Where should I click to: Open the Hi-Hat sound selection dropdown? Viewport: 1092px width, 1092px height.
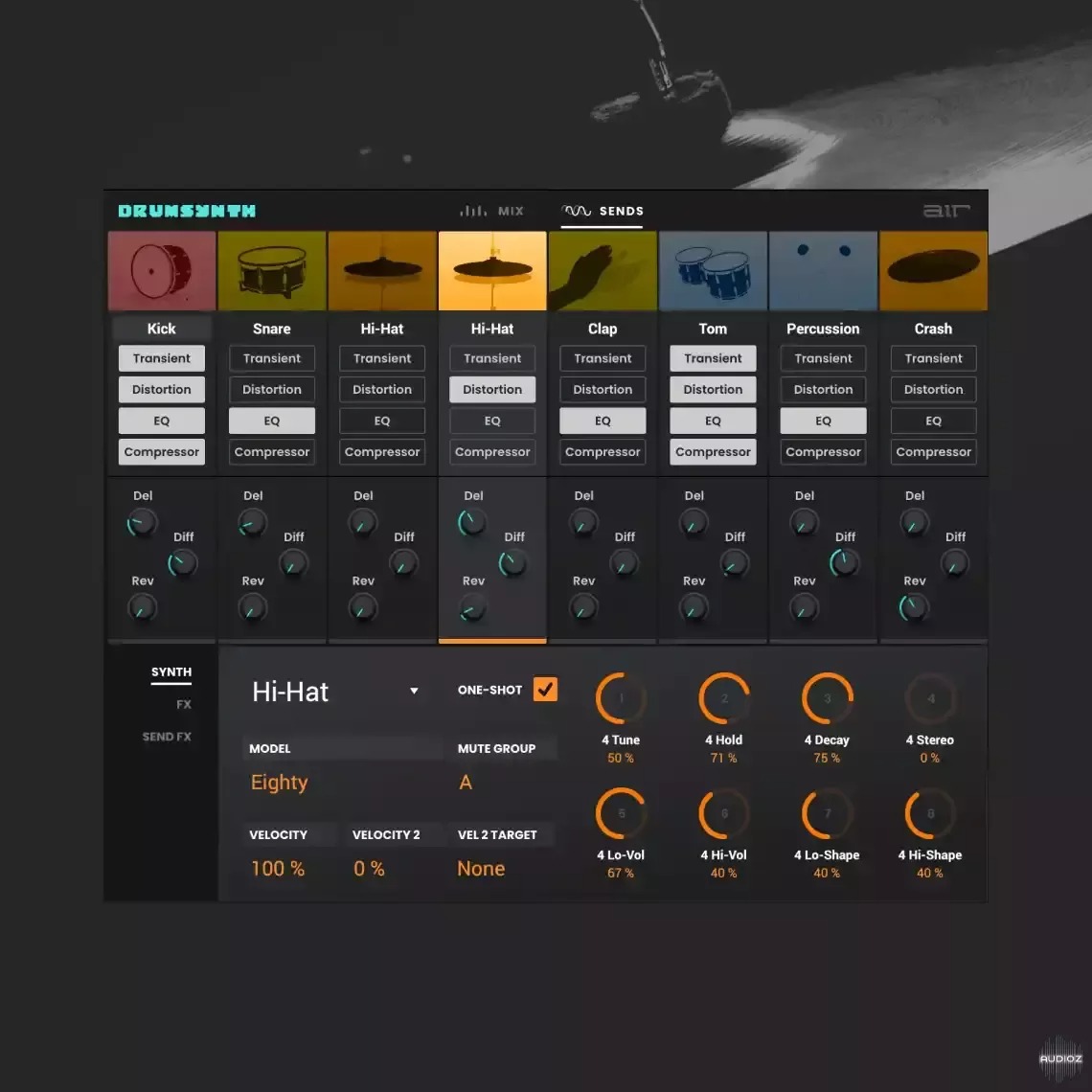point(414,691)
